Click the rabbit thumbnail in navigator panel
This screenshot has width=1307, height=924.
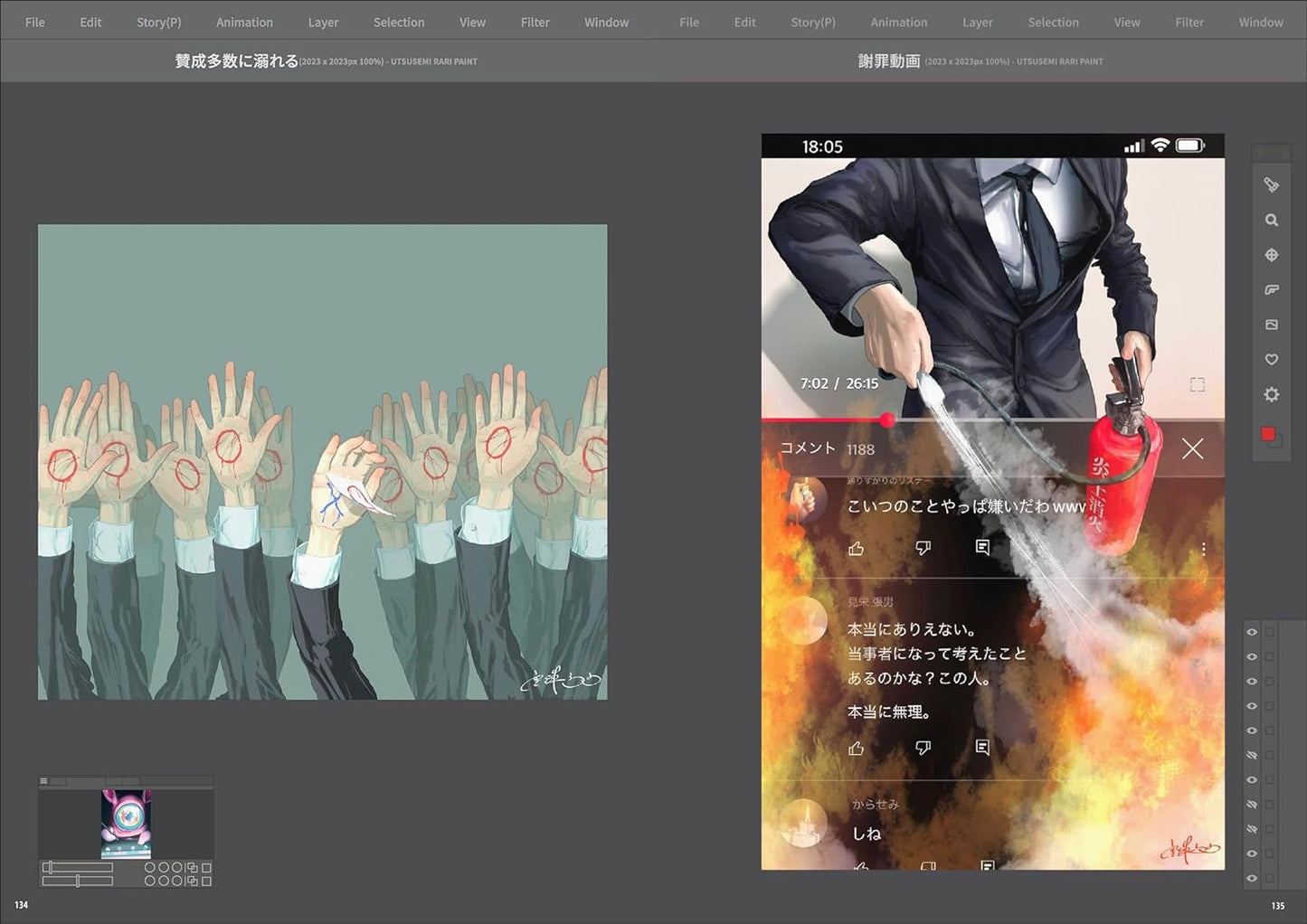click(x=126, y=823)
